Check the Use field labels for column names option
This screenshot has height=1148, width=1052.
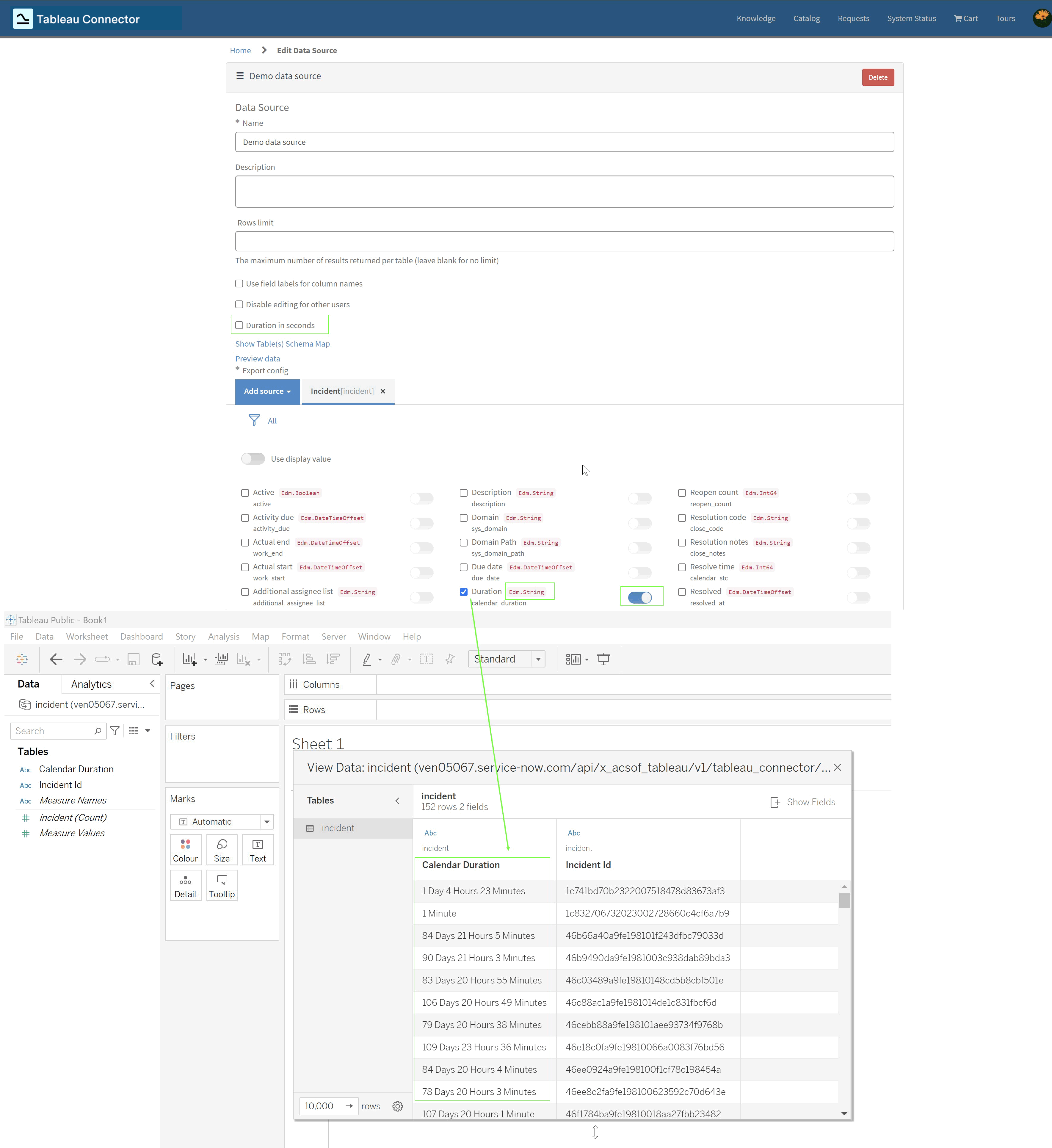pos(239,283)
